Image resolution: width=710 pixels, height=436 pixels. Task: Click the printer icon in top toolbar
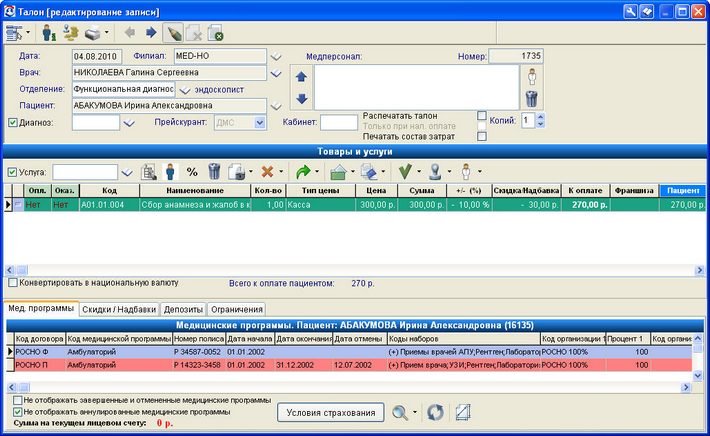click(93, 33)
